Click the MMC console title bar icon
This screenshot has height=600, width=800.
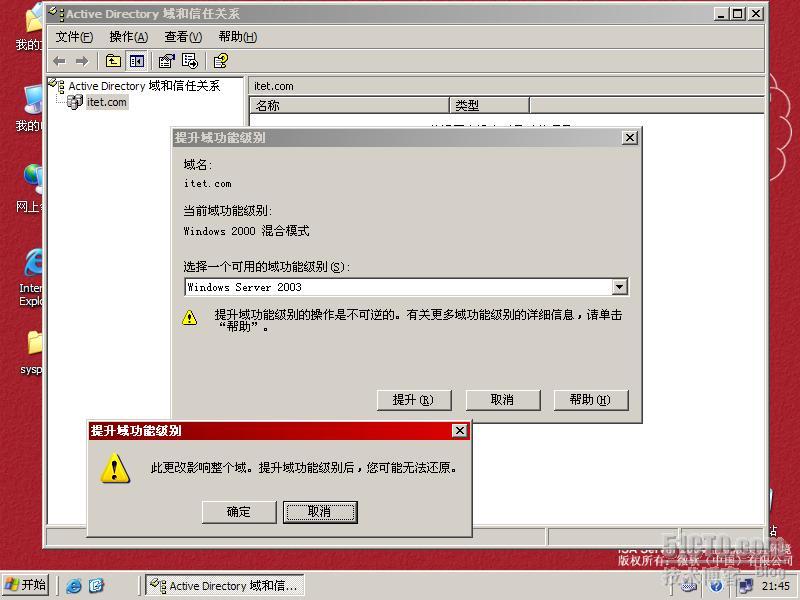pyautogui.click(x=56, y=14)
